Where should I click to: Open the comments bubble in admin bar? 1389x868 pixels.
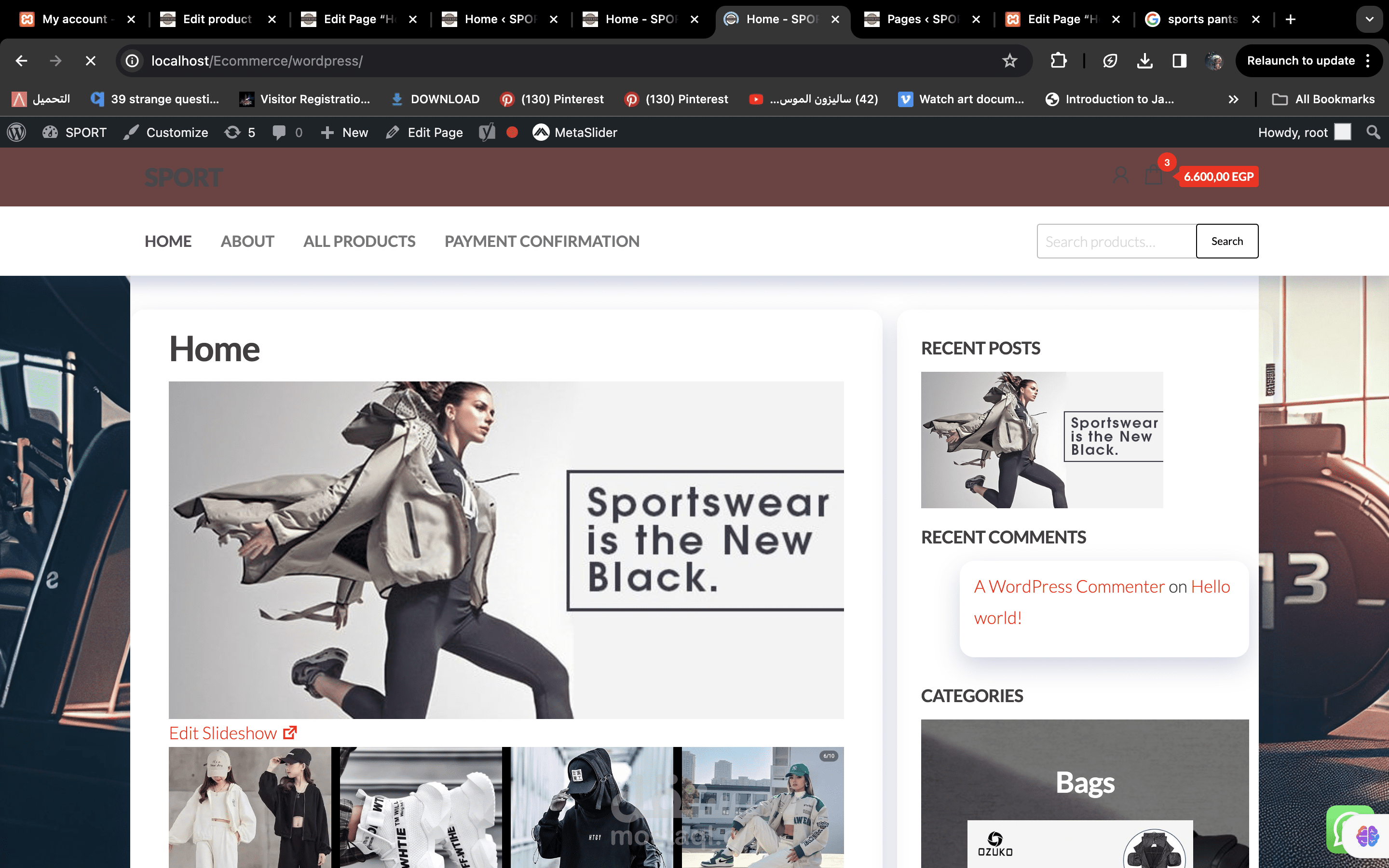(287, 133)
